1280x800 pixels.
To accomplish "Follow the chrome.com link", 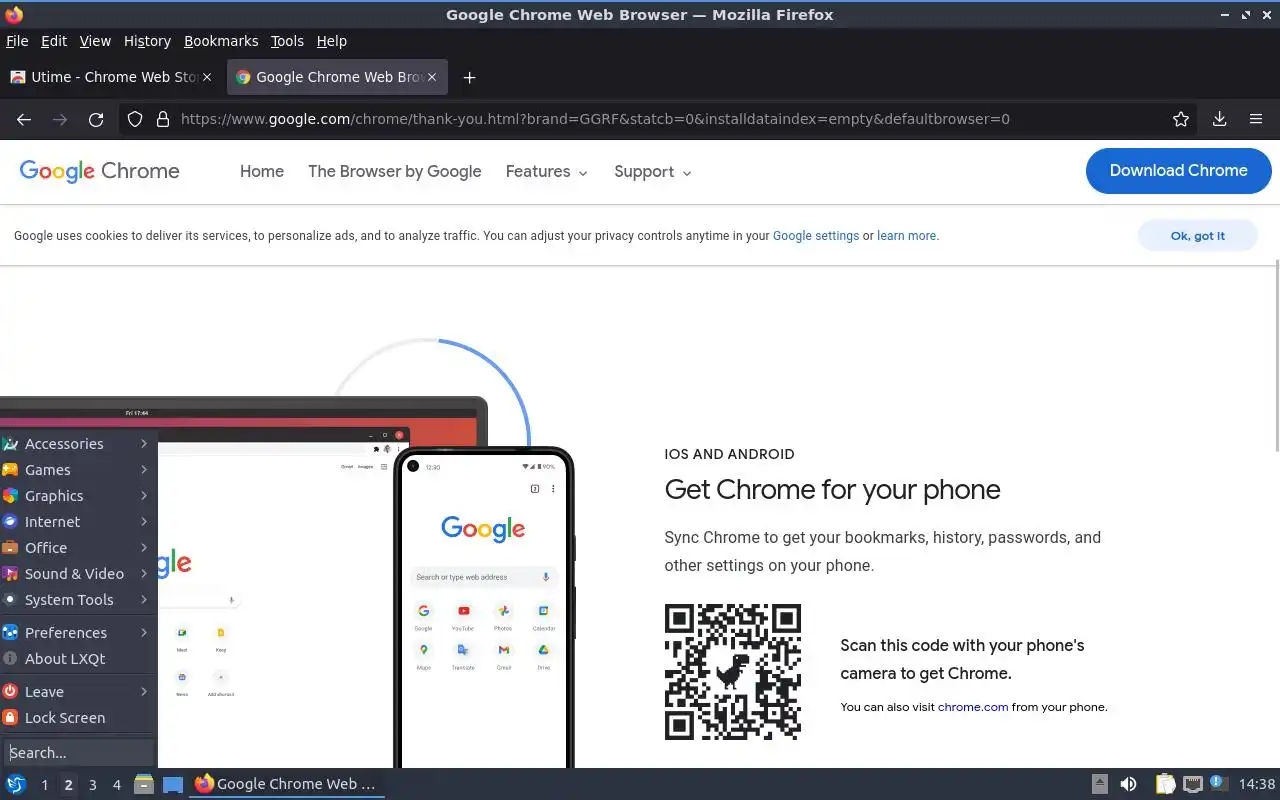I will (x=973, y=707).
